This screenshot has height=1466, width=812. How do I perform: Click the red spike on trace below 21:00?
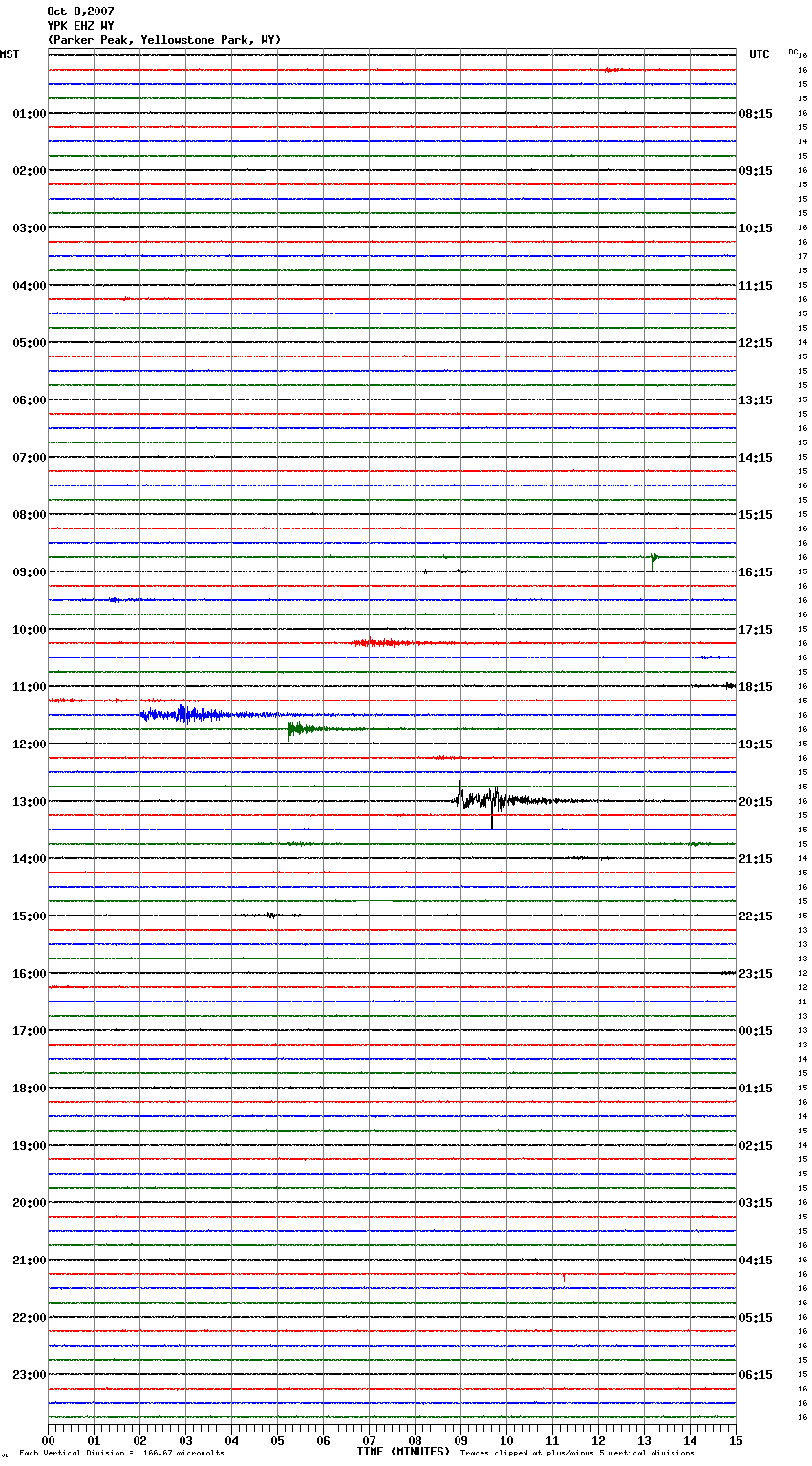pyautogui.click(x=564, y=1277)
